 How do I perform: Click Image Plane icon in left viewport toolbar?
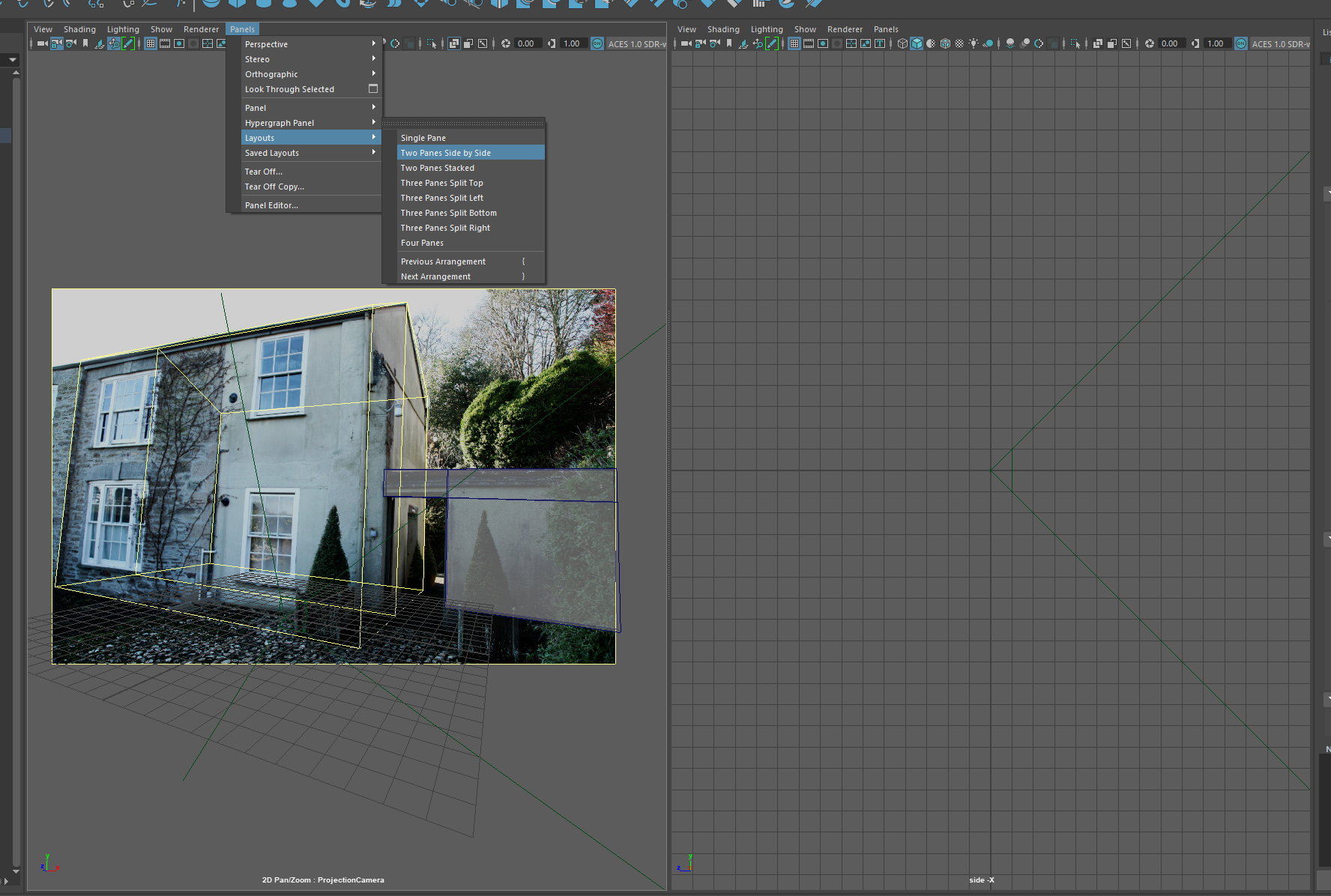coord(100,43)
